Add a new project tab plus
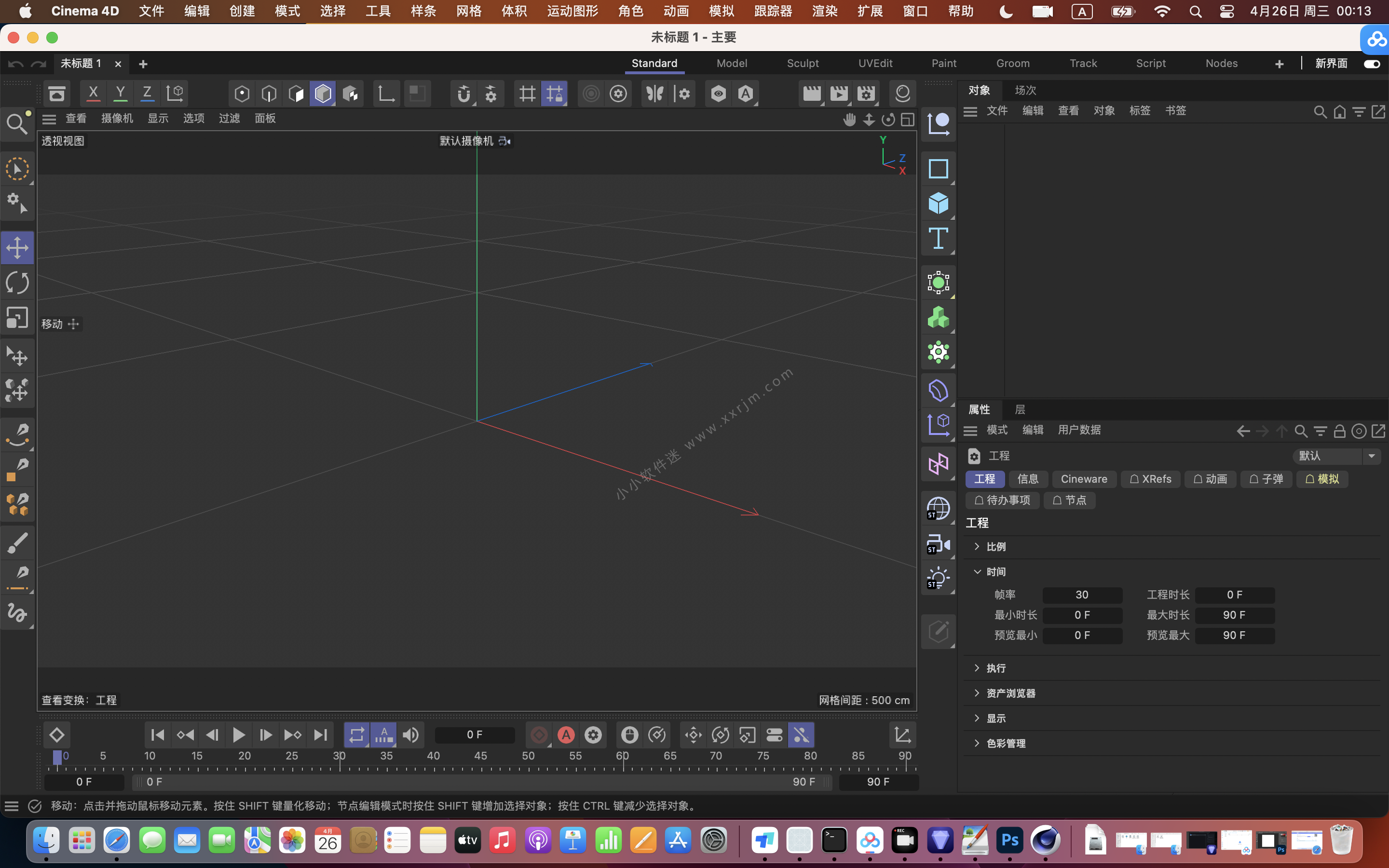Viewport: 1389px width, 868px height. (x=143, y=64)
